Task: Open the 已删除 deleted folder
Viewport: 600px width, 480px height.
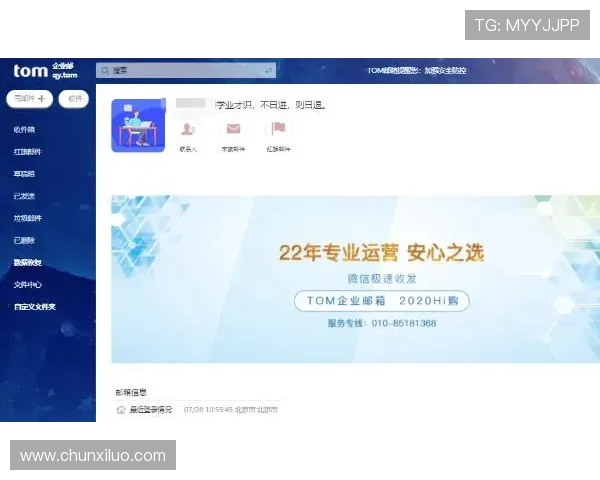Action: click(x=24, y=240)
